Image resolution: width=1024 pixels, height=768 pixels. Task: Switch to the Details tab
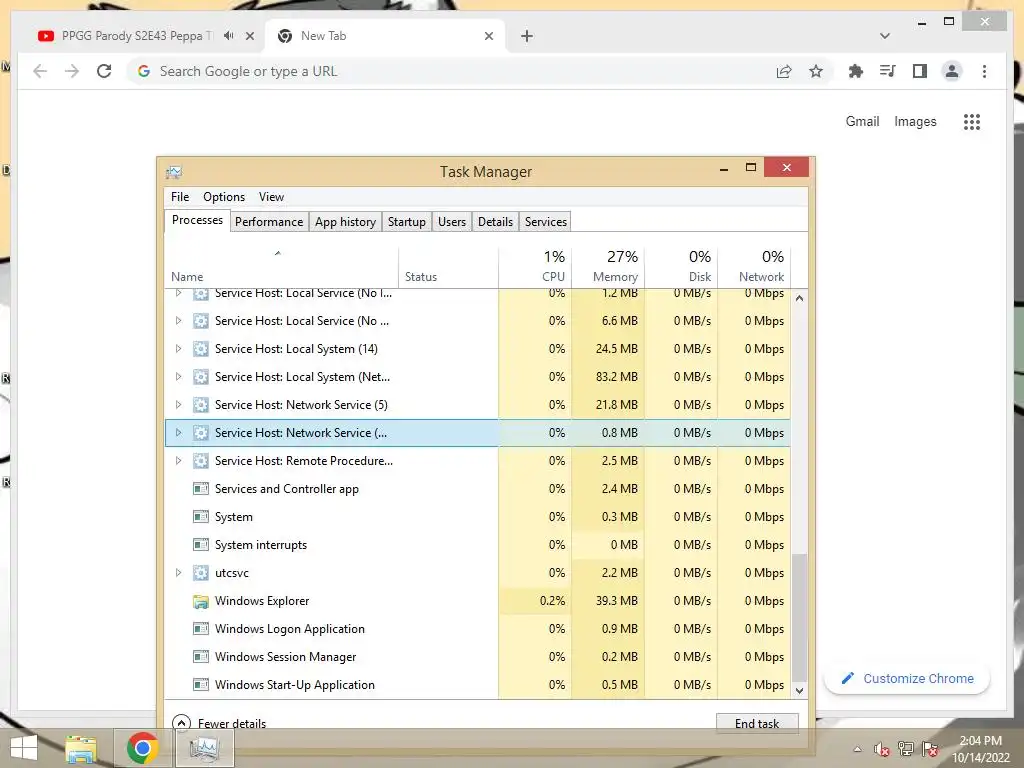click(496, 221)
